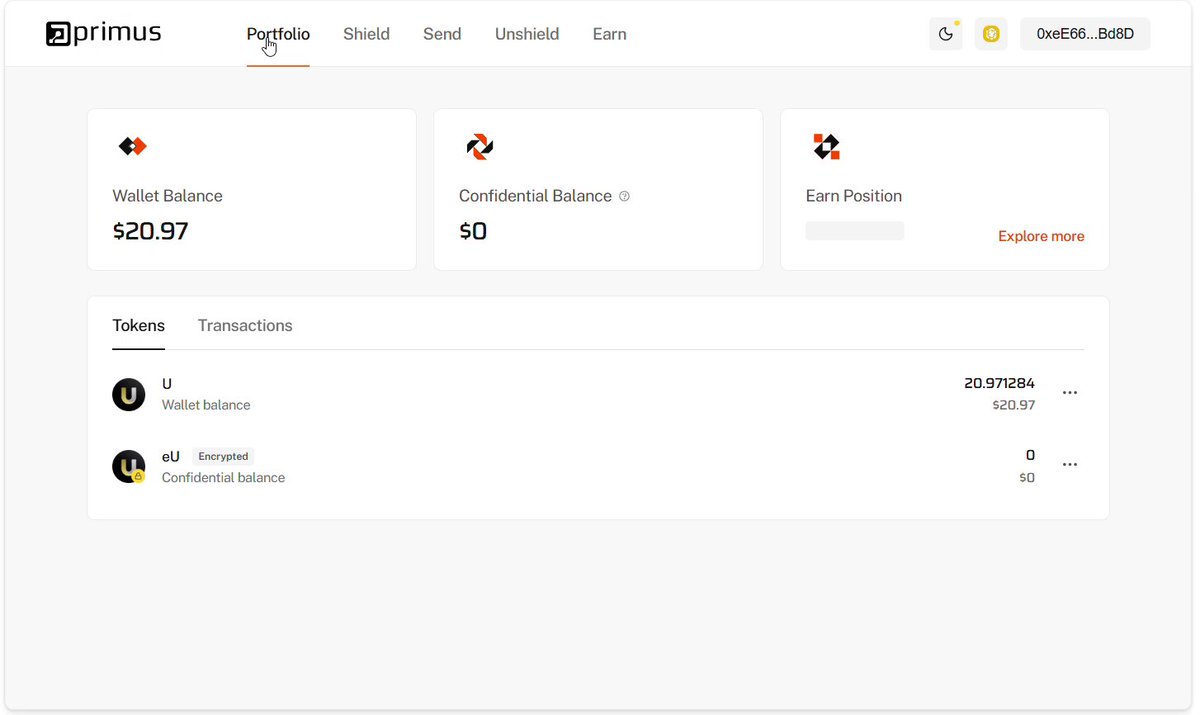Click the eU encrypted token logo

[x=129, y=467]
